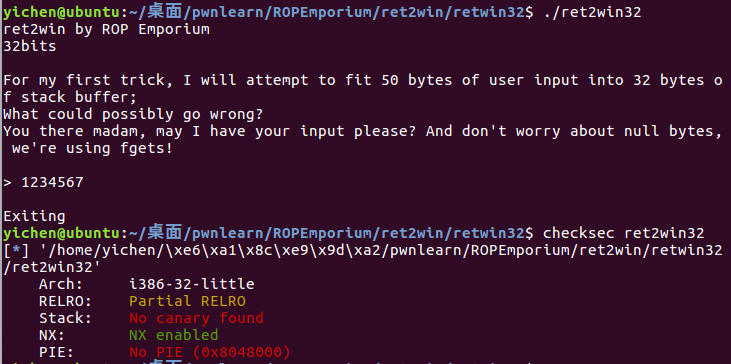Click the 'Partial RELRO' yellow text
The height and width of the screenshot is (364, 731).
pyautogui.click(x=187, y=301)
